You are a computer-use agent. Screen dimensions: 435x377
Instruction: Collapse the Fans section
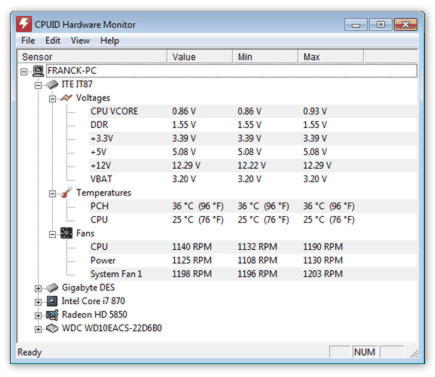pyautogui.click(x=52, y=234)
